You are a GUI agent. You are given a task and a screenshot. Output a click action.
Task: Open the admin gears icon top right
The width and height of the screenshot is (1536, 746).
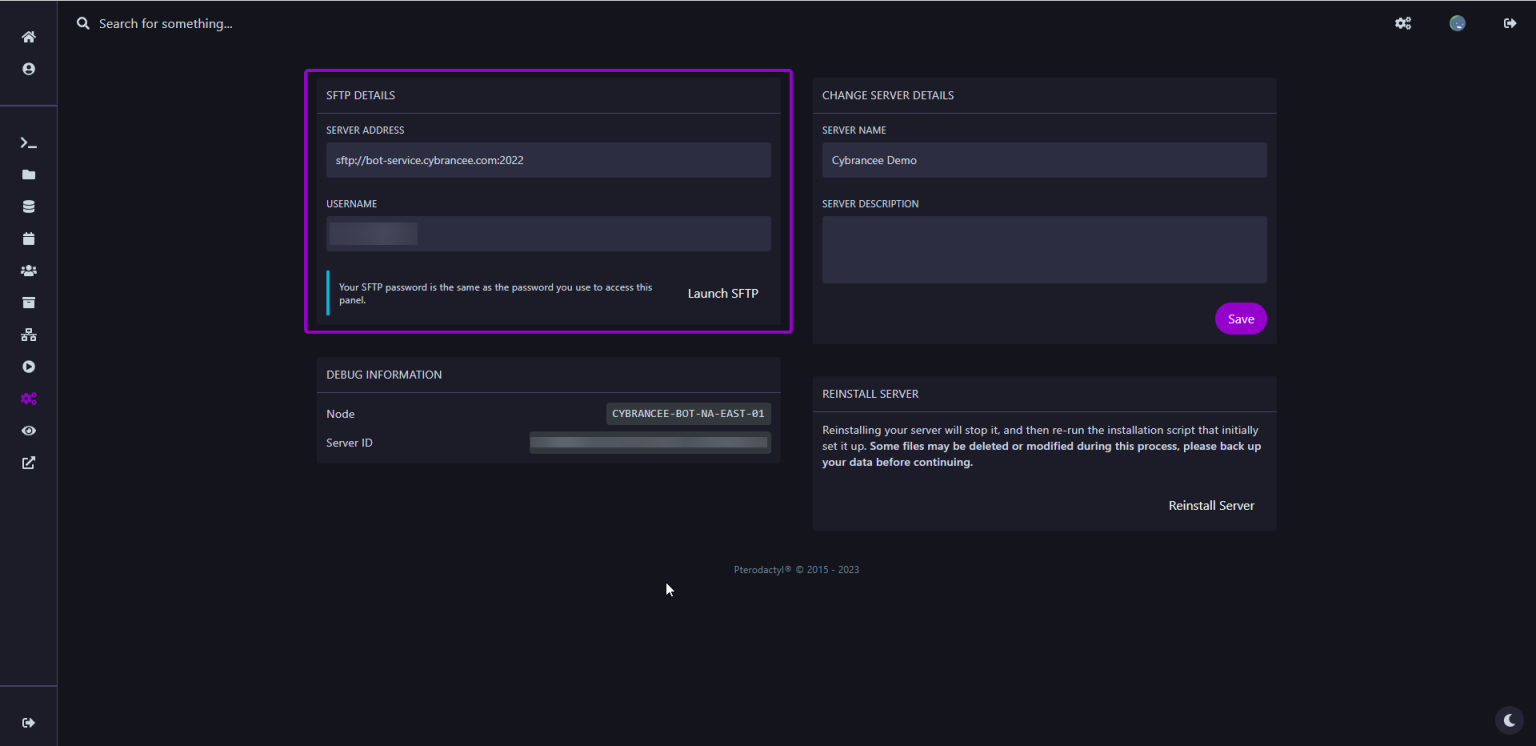point(1402,23)
